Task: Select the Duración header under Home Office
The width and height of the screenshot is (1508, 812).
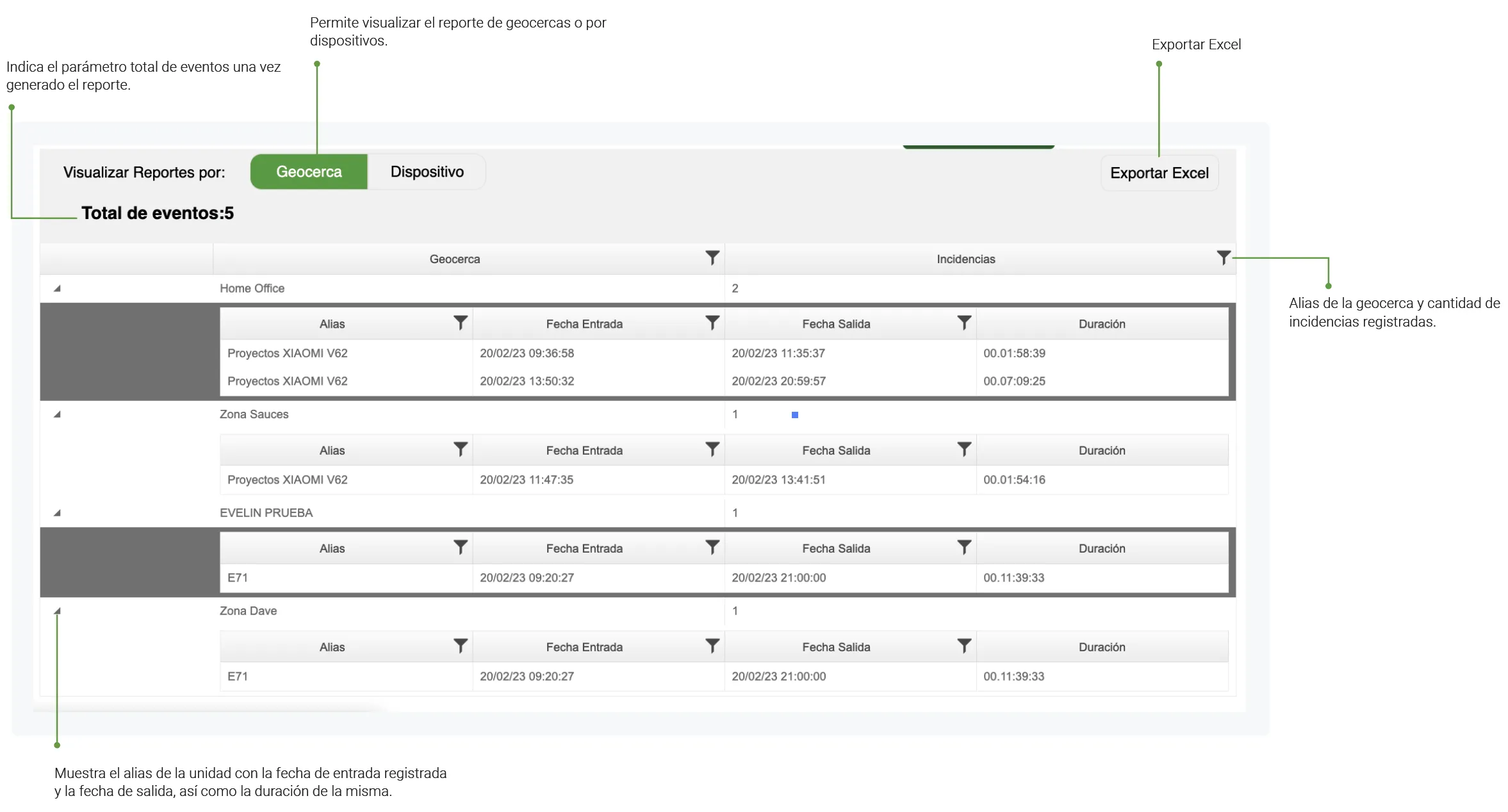Action: point(1102,324)
